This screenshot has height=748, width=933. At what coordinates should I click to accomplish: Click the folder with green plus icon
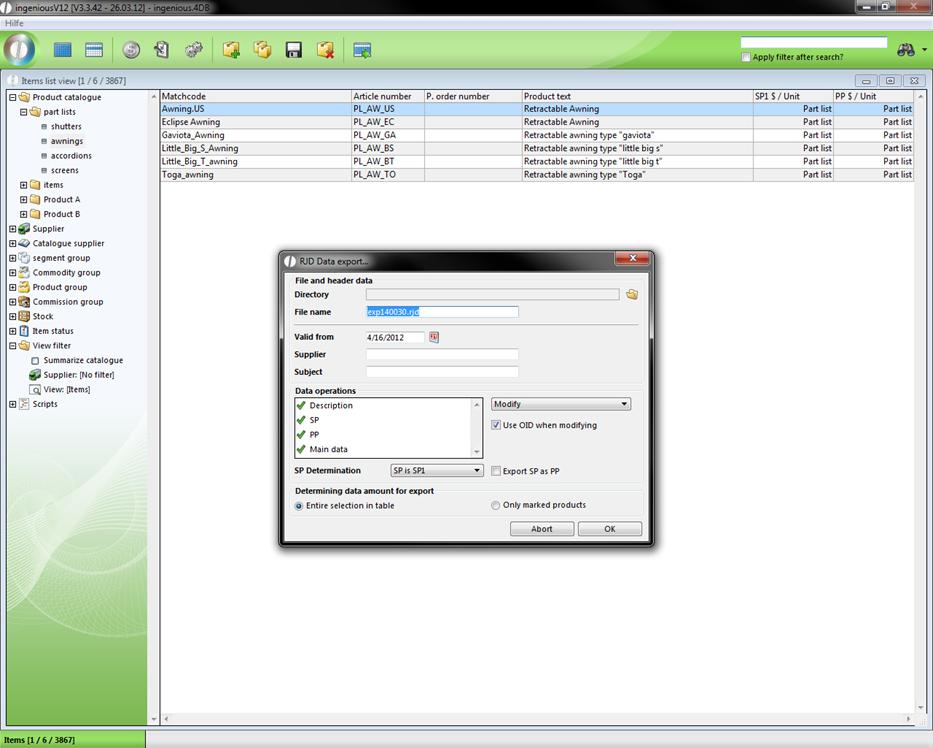click(231, 50)
